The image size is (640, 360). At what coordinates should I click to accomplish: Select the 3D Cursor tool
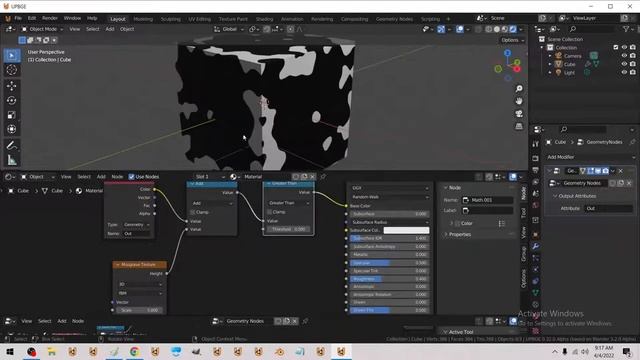tap(12, 70)
